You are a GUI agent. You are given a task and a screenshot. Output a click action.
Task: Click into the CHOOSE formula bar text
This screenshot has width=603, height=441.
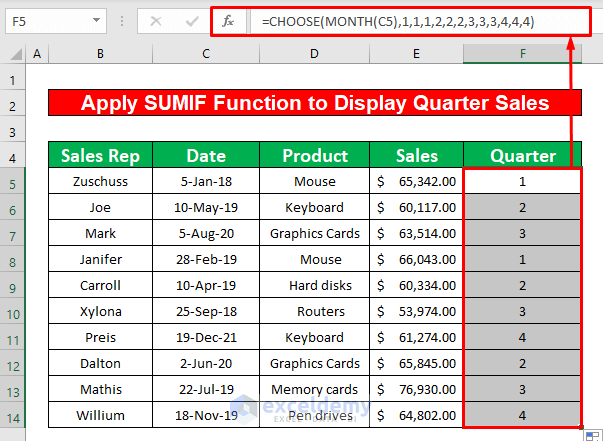point(400,19)
